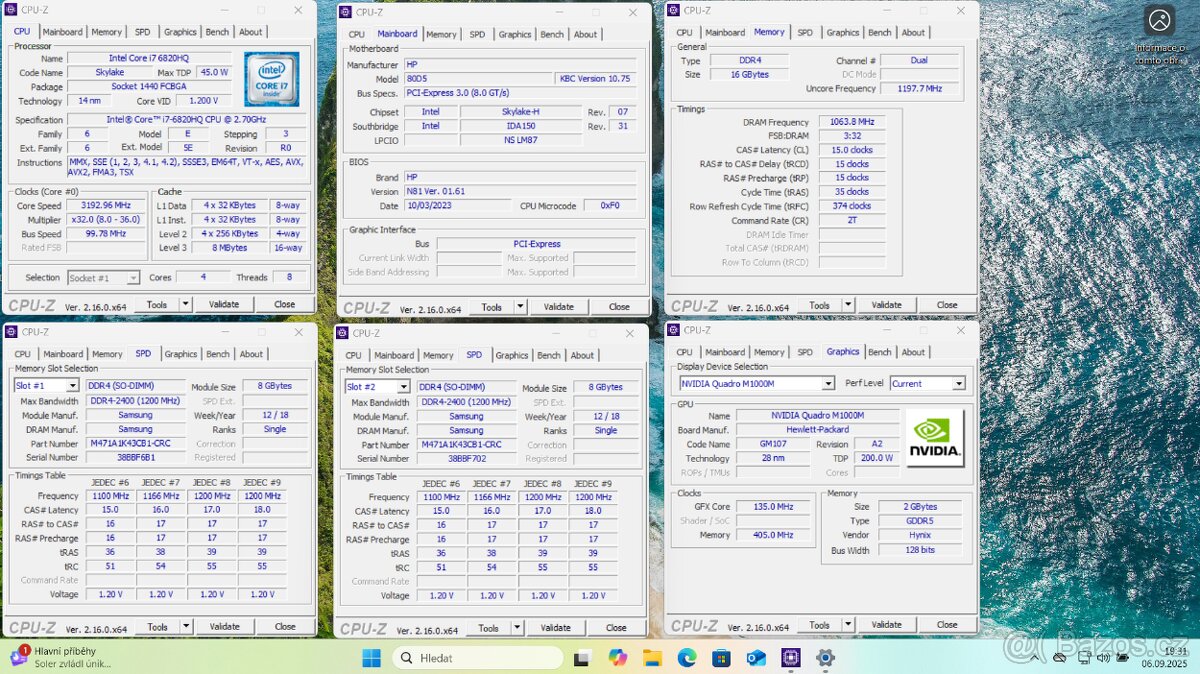Image resolution: width=1200 pixels, height=674 pixels.
Task: Launch Copilot from the taskbar
Action: tap(618, 659)
